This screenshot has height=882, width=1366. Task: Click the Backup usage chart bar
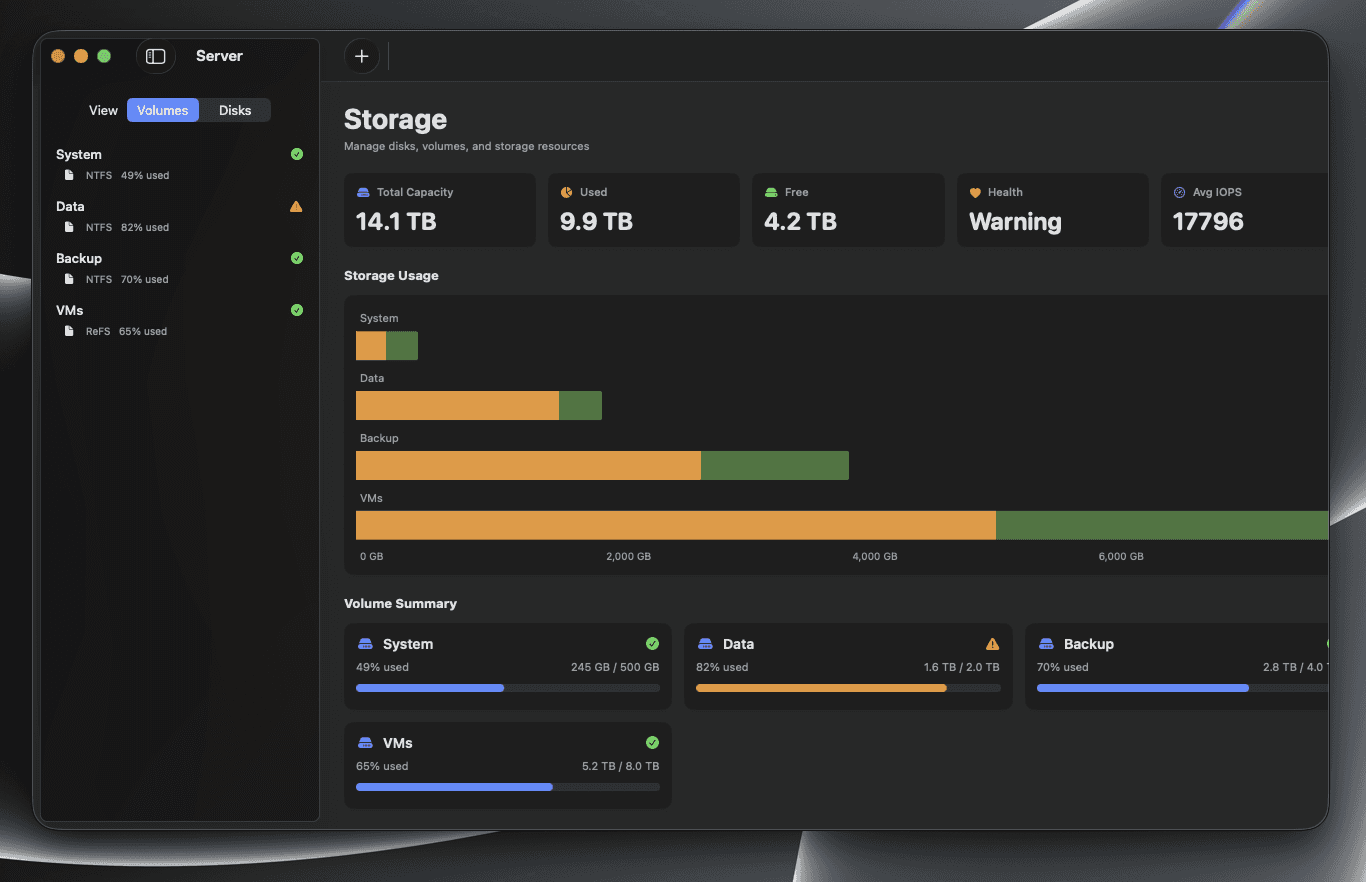(602, 466)
